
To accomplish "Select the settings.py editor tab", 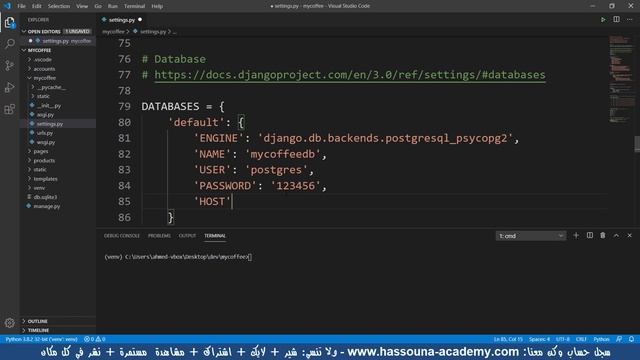I will pos(122,20).
